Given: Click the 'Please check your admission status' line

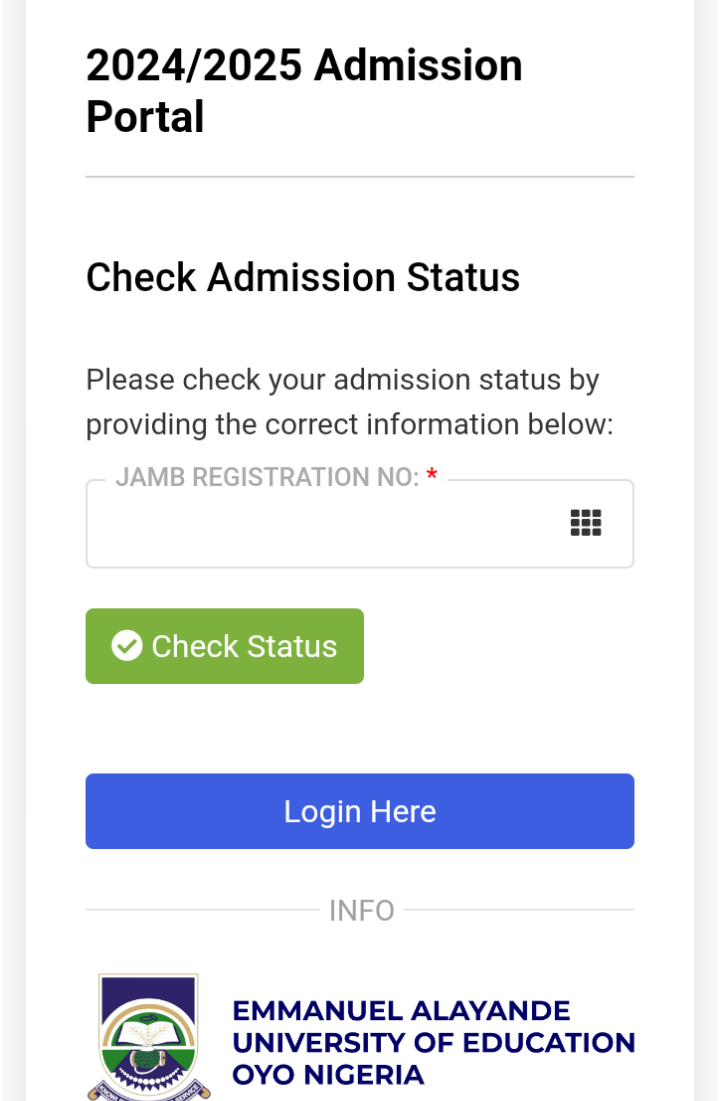Looking at the screenshot, I should tap(342, 380).
